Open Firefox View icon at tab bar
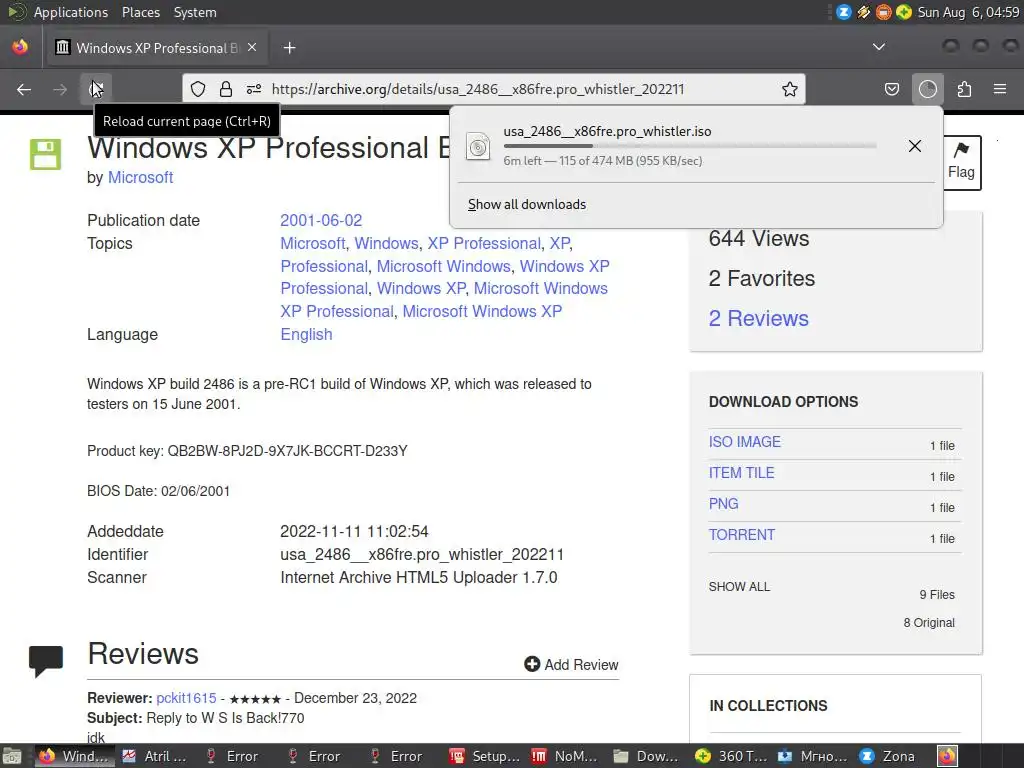The width and height of the screenshot is (1024, 768). point(20,47)
